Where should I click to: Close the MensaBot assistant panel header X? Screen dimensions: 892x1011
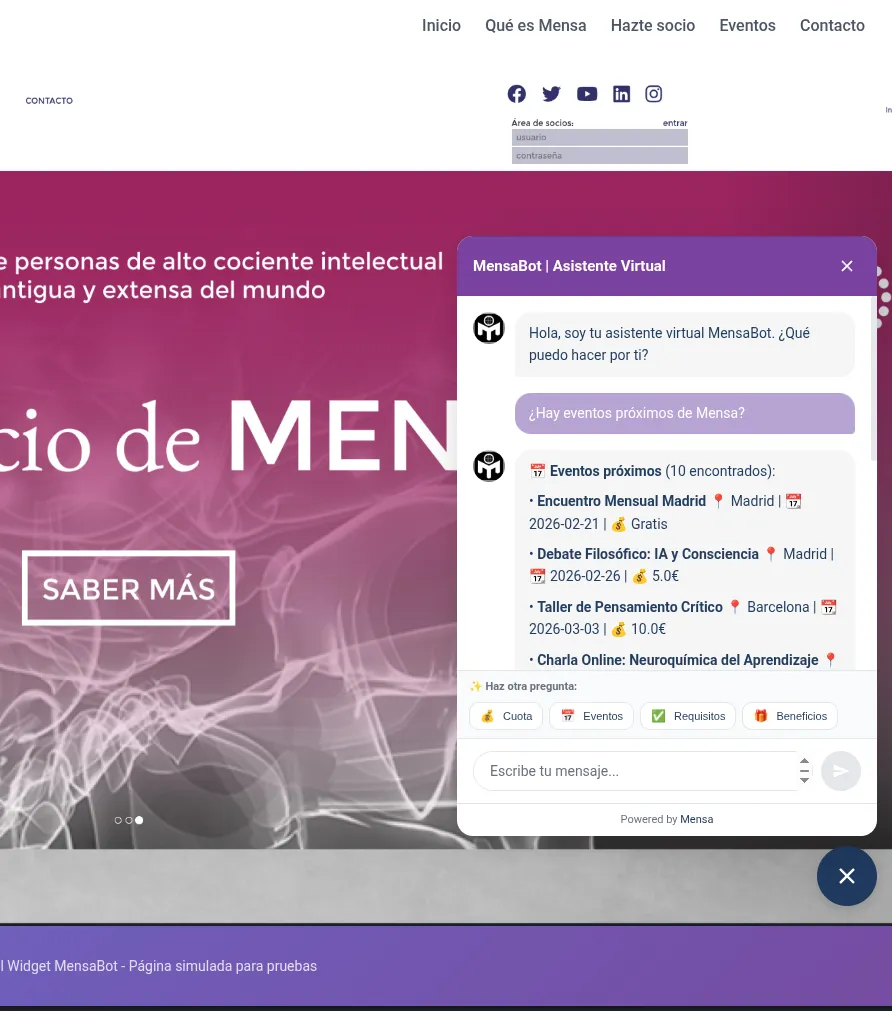847,266
